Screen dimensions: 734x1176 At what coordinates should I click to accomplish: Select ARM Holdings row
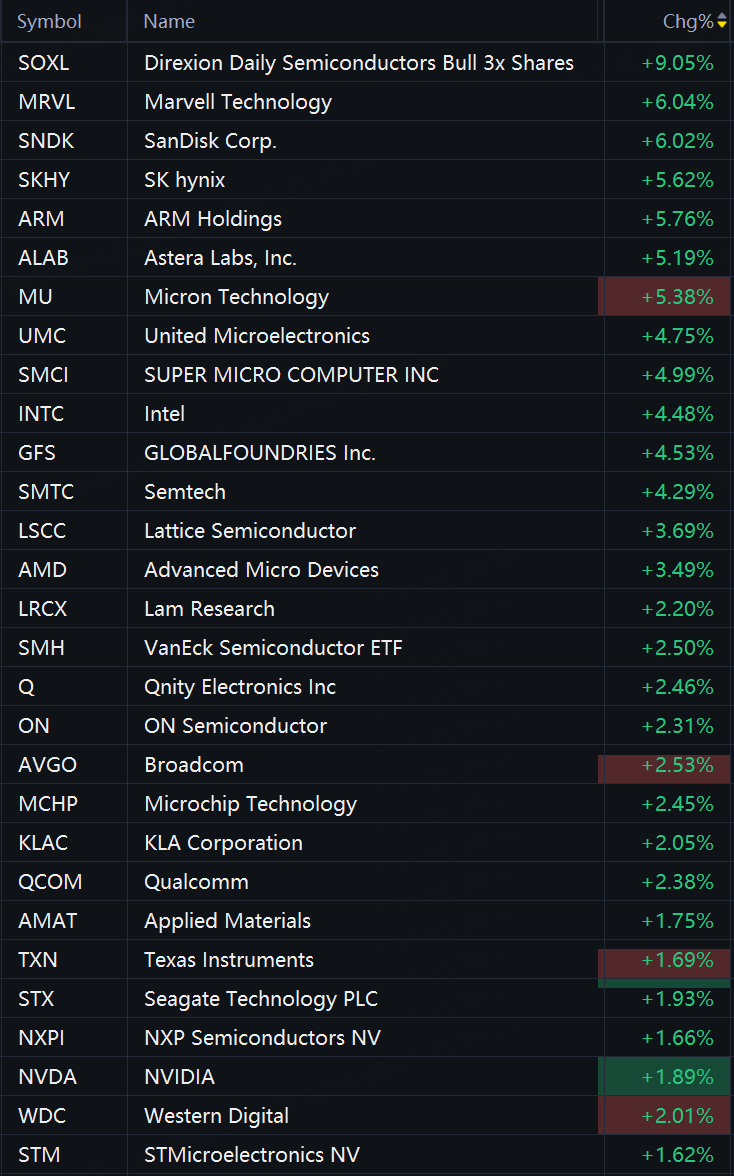pyautogui.click(x=367, y=219)
